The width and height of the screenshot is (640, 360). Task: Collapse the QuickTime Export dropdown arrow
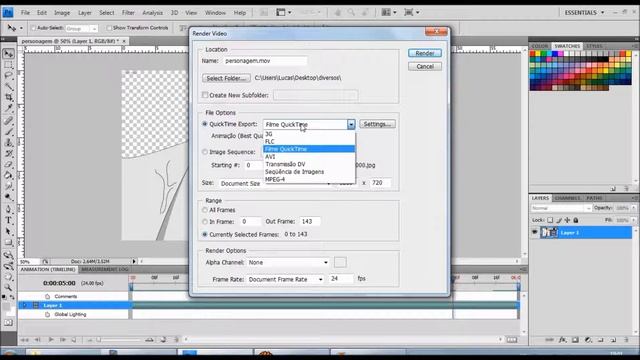coord(351,124)
